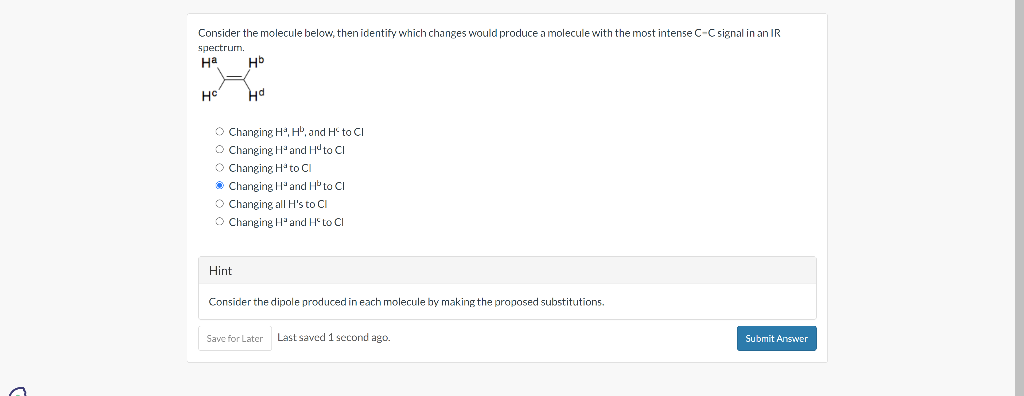The width and height of the screenshot is (1024, 396).
Task: Click the Ha label on the molecule
Action: click(x=209, y=63)
